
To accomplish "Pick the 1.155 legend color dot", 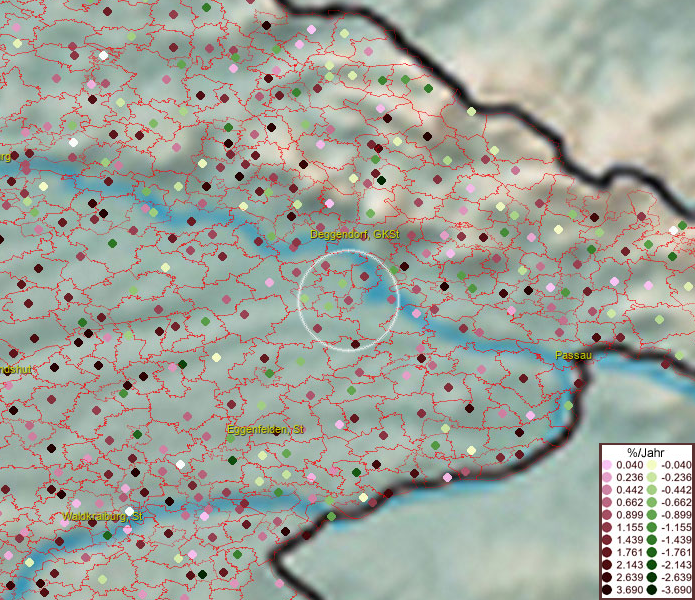I will (607, 527).
